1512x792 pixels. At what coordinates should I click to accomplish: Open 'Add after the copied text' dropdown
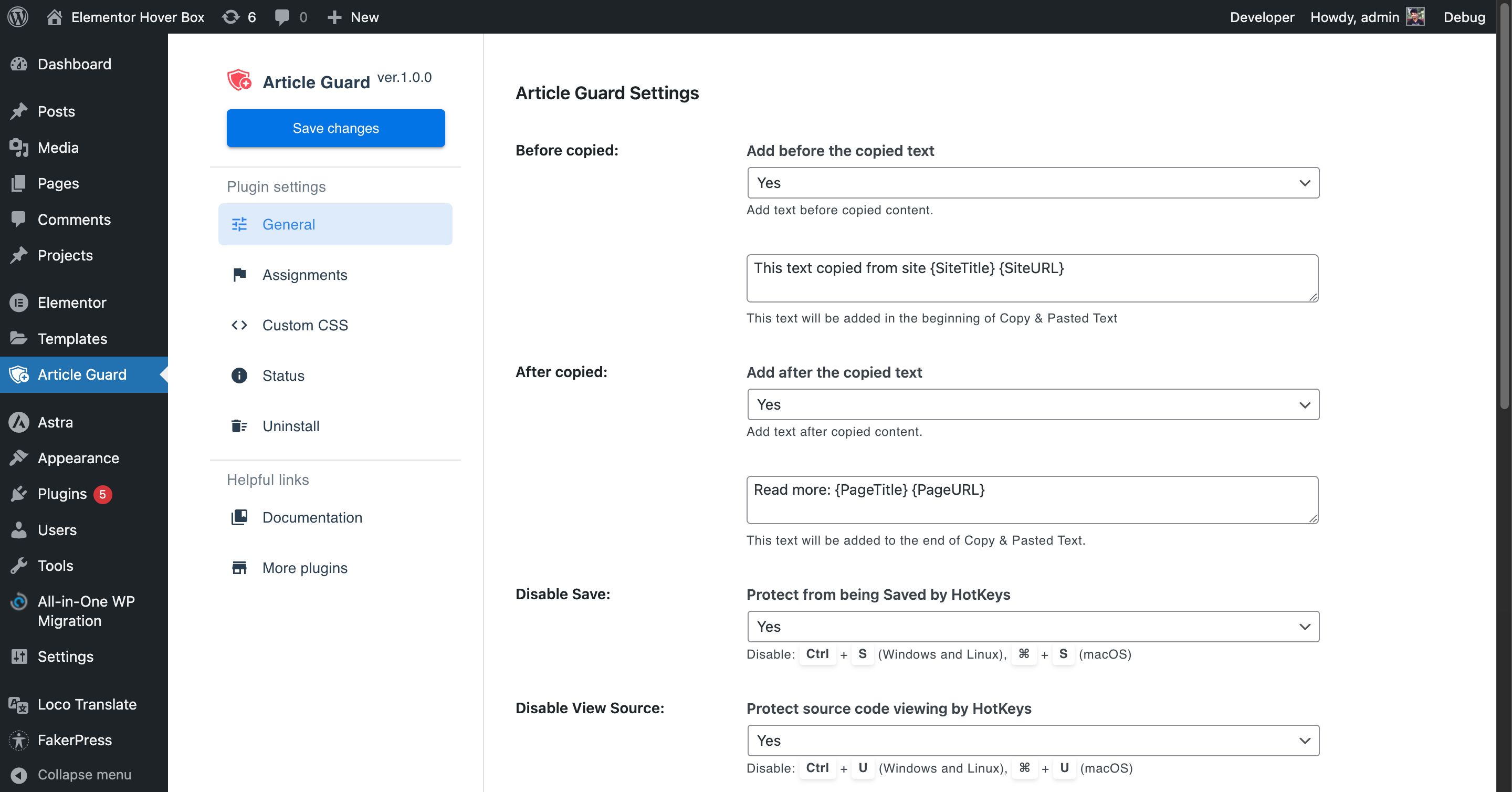click(x=1033, y=404)
